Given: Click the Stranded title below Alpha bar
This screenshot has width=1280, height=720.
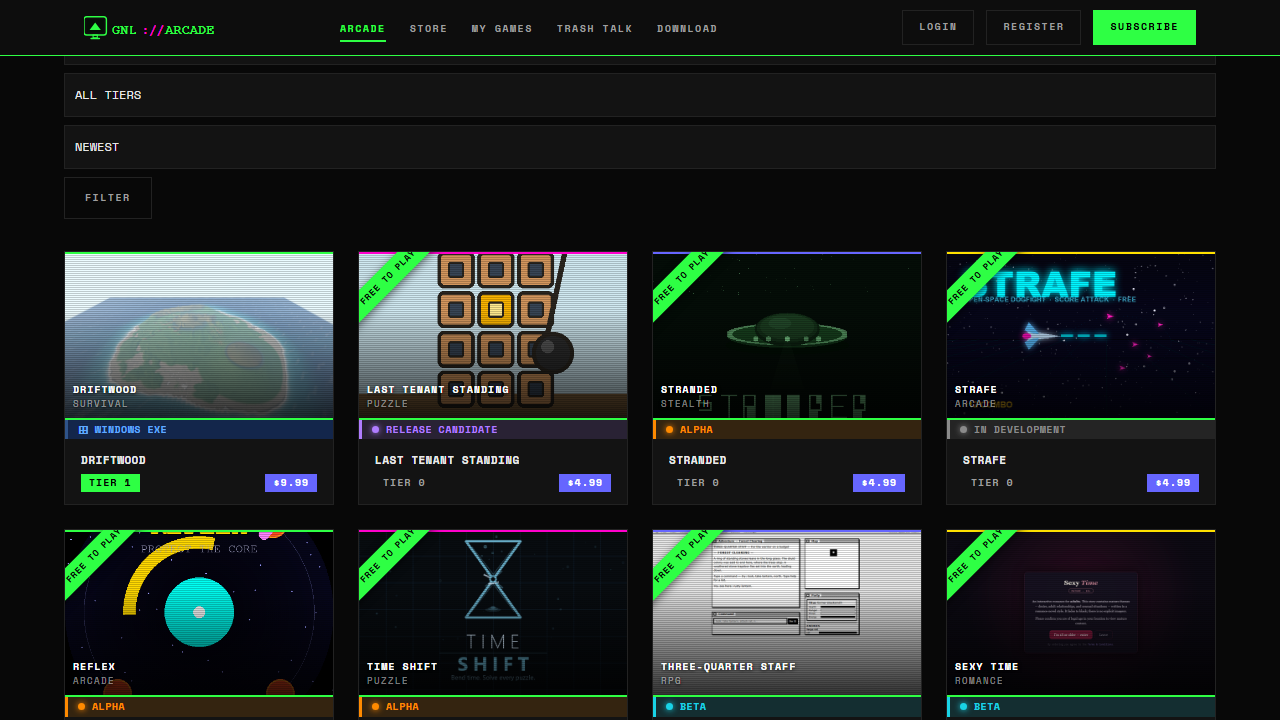Looking at the screenshot, I should (698, 460).
